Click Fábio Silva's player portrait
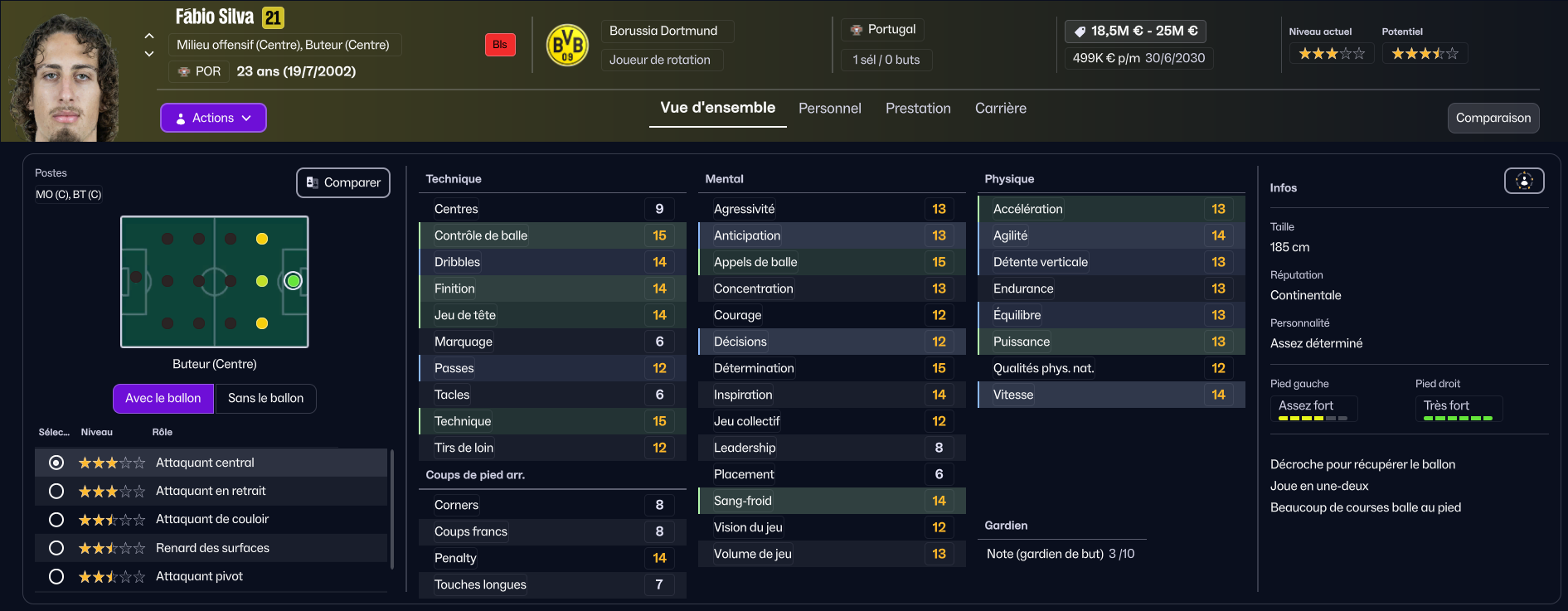 pos(65,79)
